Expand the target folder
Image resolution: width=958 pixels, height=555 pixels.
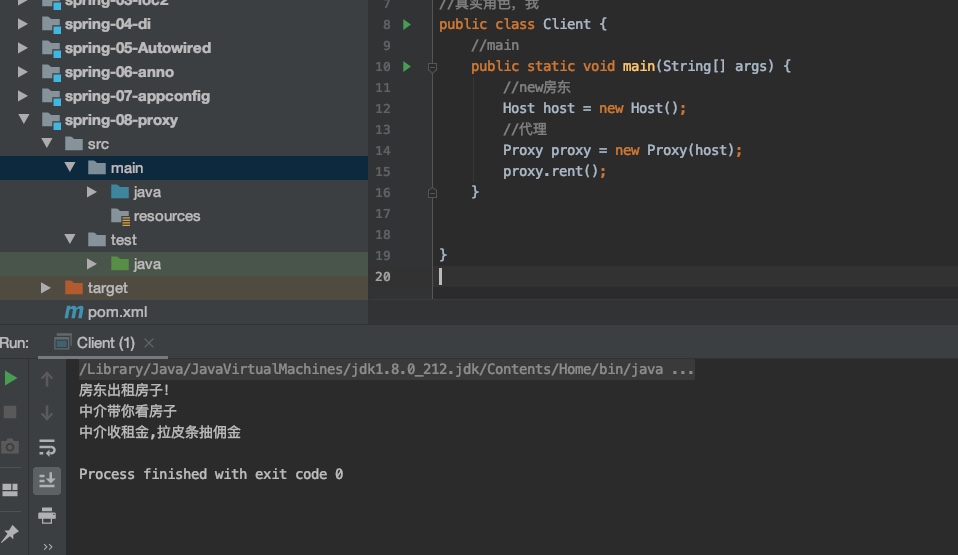[x=46, y=288]
